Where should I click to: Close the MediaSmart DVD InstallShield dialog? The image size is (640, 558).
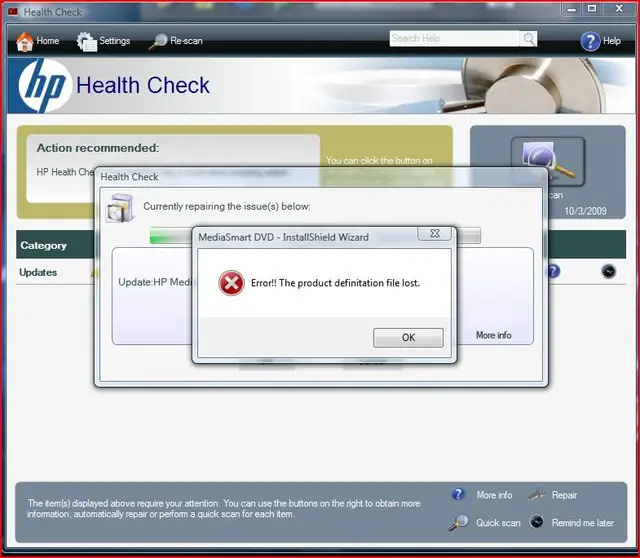coord(436,236)
